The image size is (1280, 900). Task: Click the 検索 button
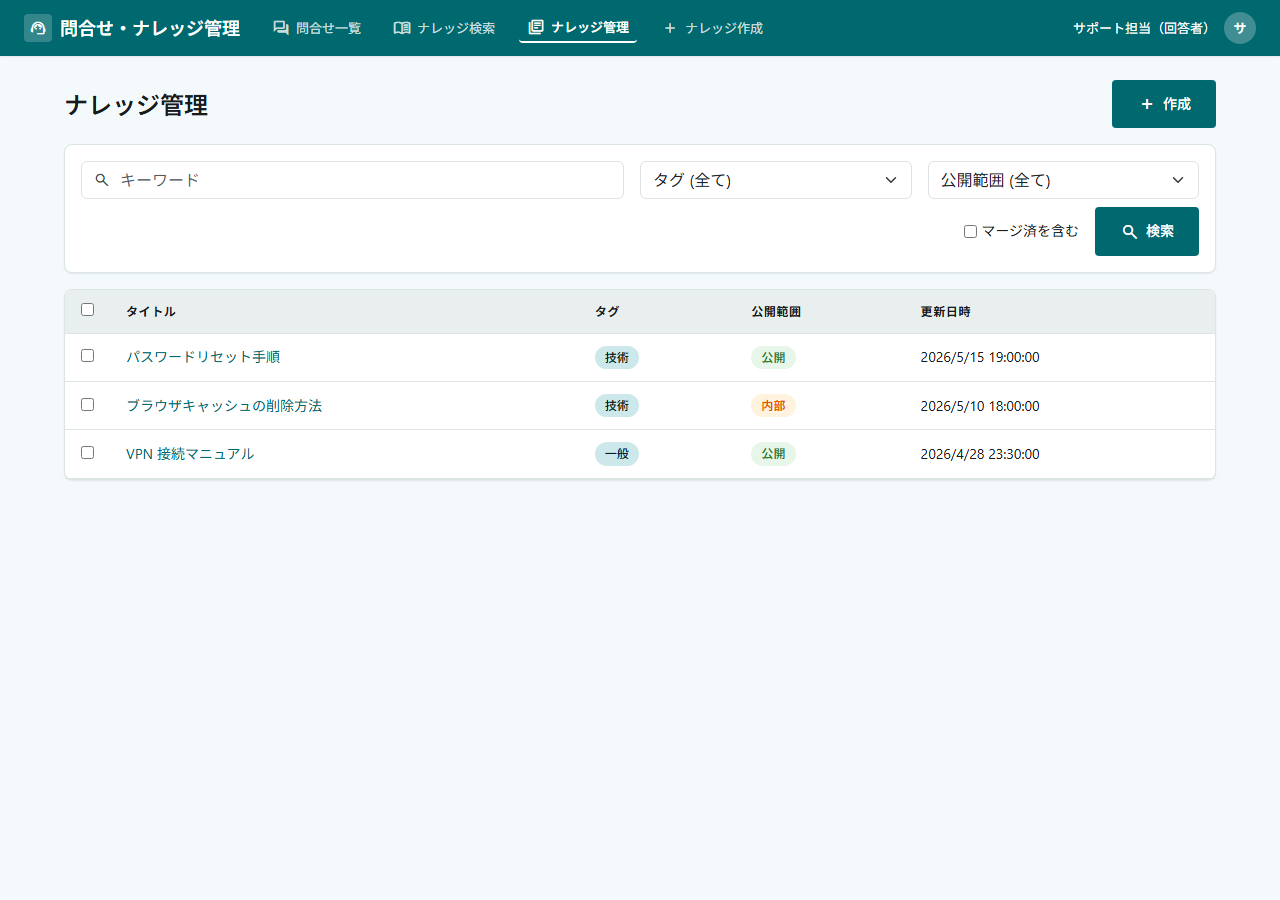coord(1147,231)
